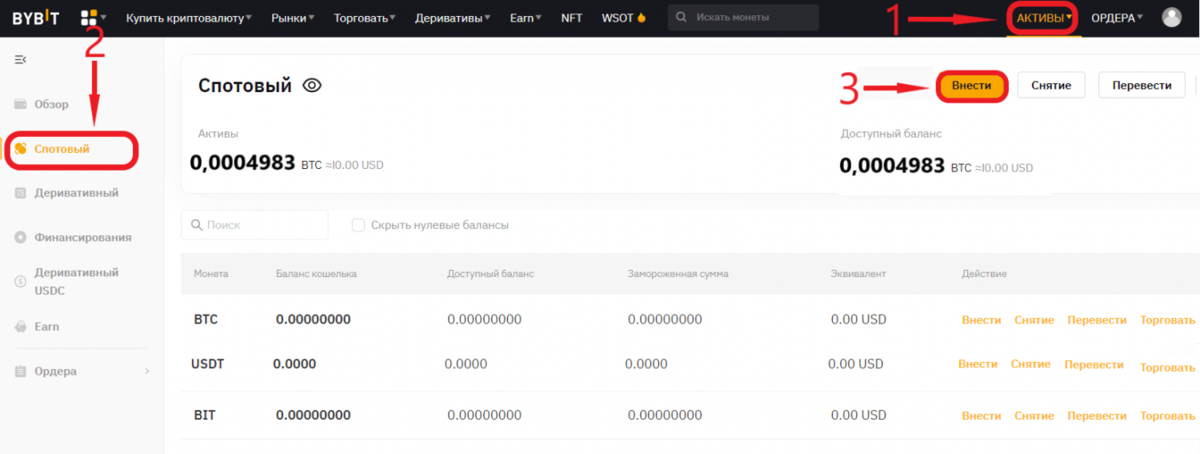Open Торговать dropdown menu
This screenshot has width=1200, height=454.
coord(364,18)
